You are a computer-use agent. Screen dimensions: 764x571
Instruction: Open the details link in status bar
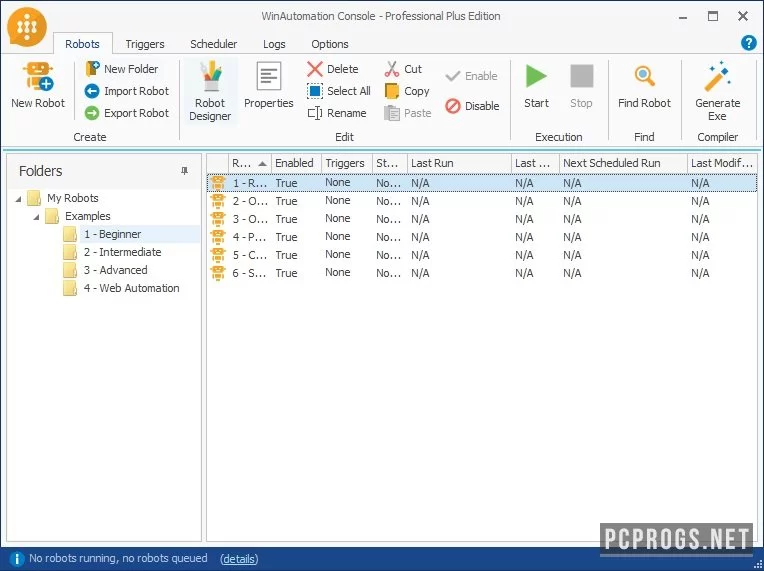(x=239, y=559)
